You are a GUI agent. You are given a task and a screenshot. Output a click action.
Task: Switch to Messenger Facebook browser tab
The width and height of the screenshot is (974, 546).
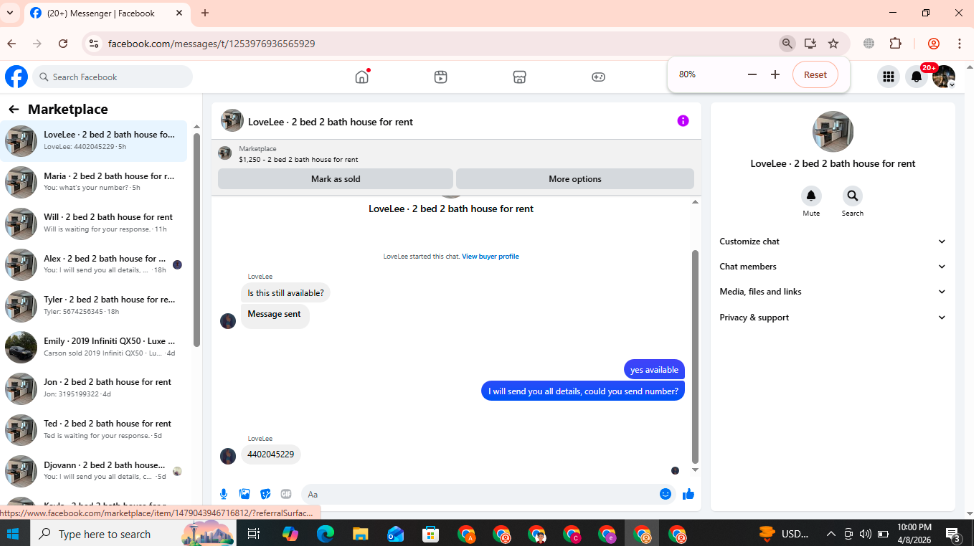pos(107,13)
